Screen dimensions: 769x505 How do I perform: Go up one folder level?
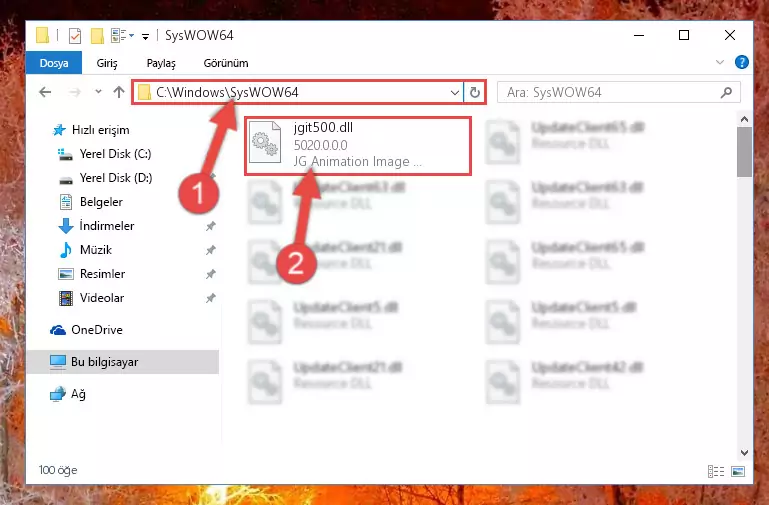119,92
